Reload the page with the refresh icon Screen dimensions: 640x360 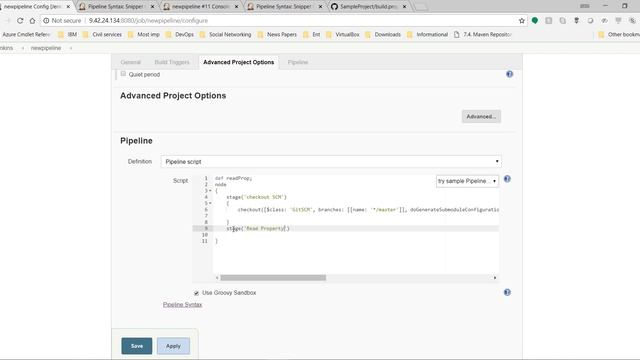point(20,20)
